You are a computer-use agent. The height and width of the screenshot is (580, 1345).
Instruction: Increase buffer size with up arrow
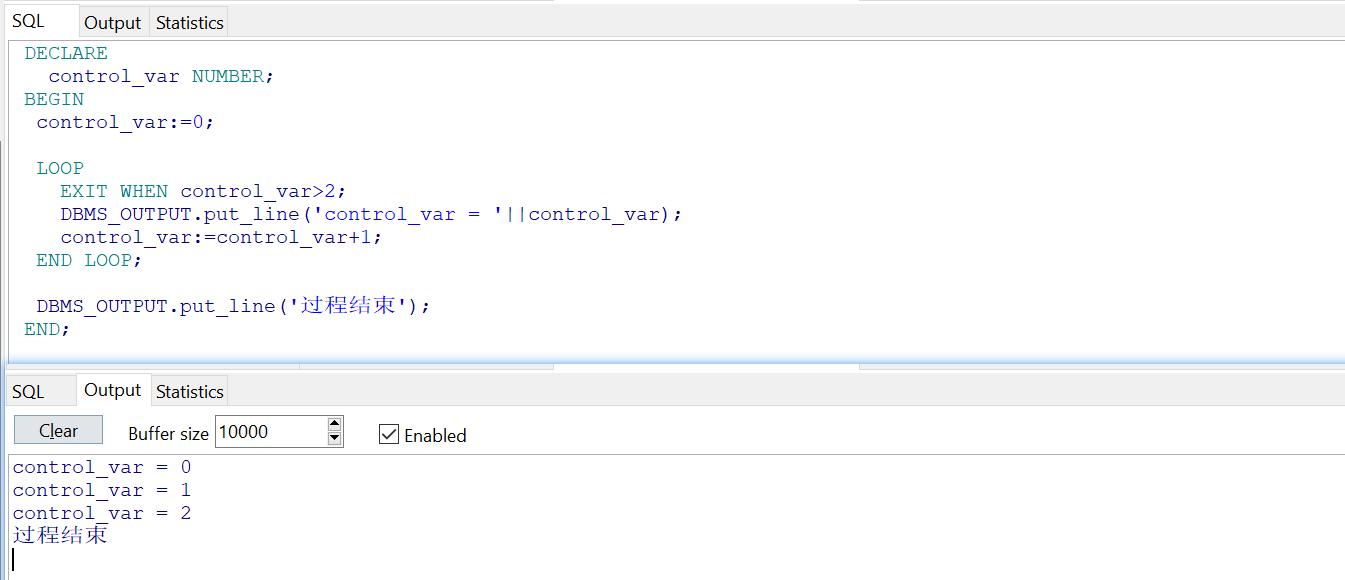[335, 424]
